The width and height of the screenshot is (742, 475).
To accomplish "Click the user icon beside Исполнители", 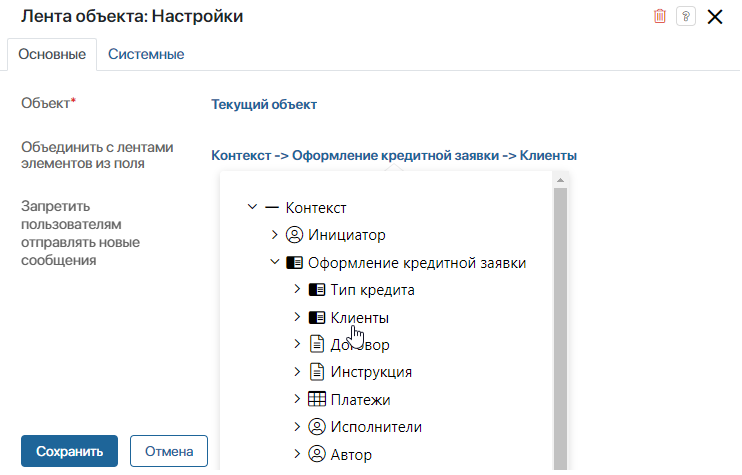I will click(317, 427).
